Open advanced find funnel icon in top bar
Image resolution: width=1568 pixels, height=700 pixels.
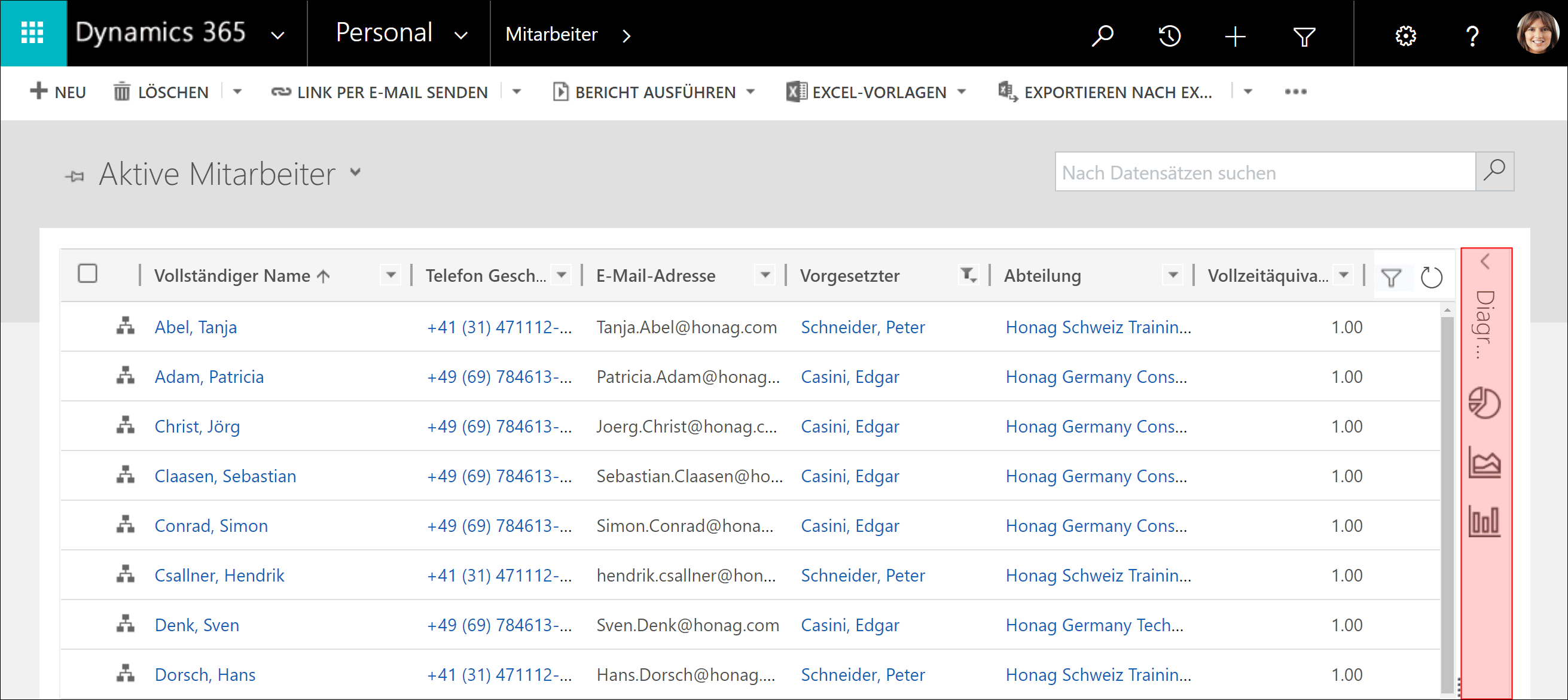tap(1304, 36)
